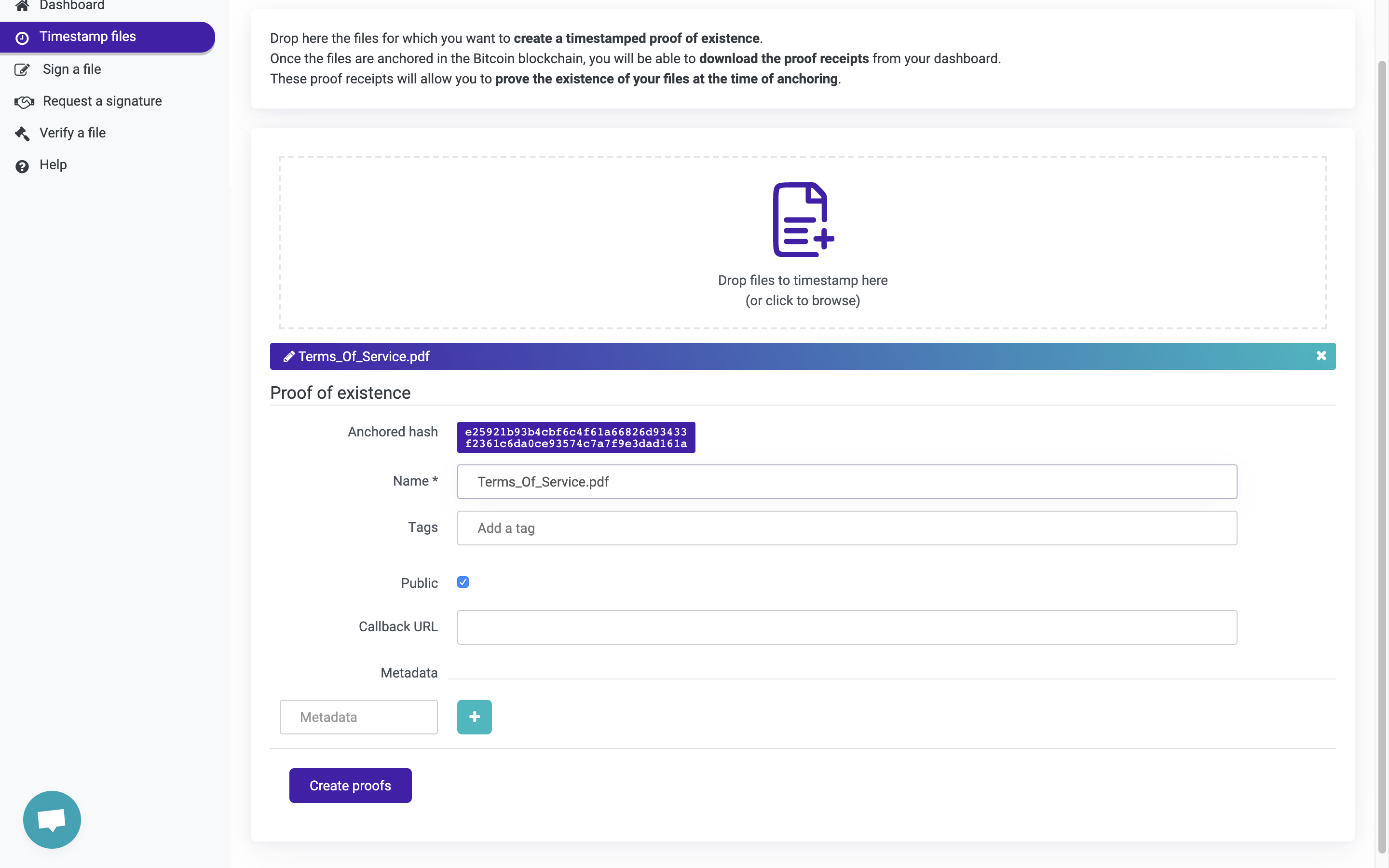
Task: Click the Verify a file gavel icon
Action: pos(22,134)
